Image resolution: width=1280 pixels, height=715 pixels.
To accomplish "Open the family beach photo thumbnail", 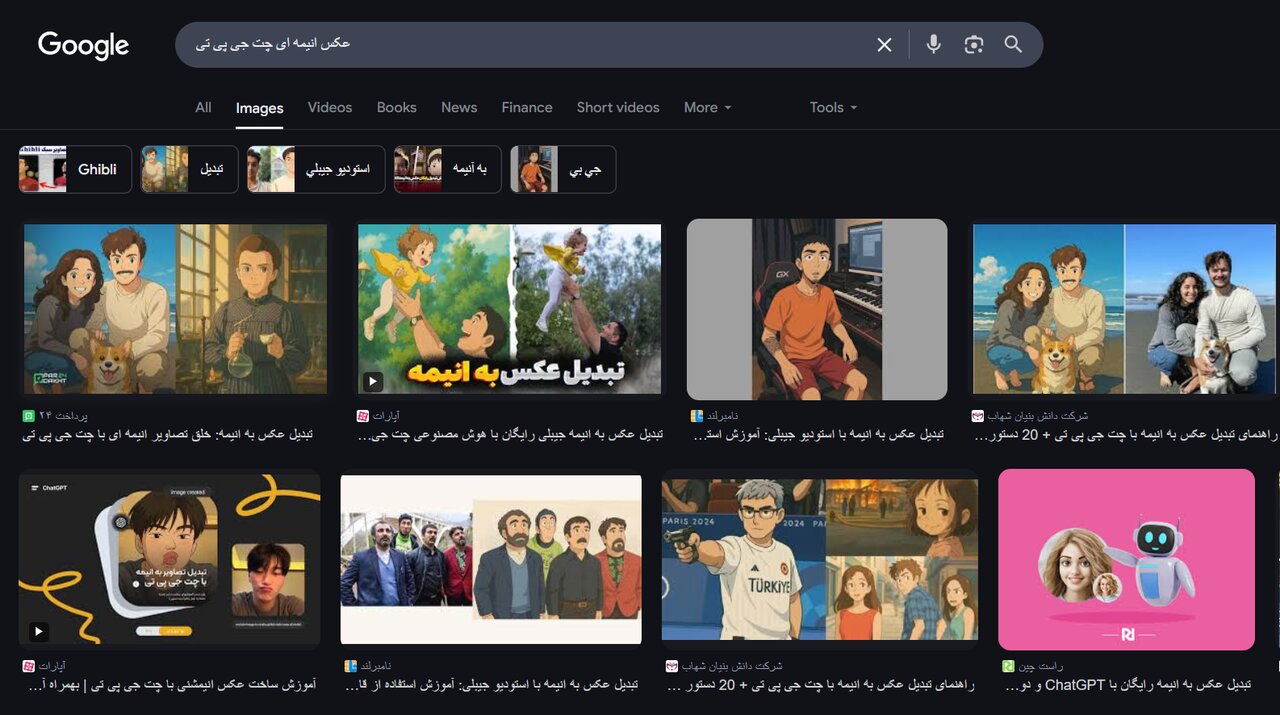I will coord(1123,307).
